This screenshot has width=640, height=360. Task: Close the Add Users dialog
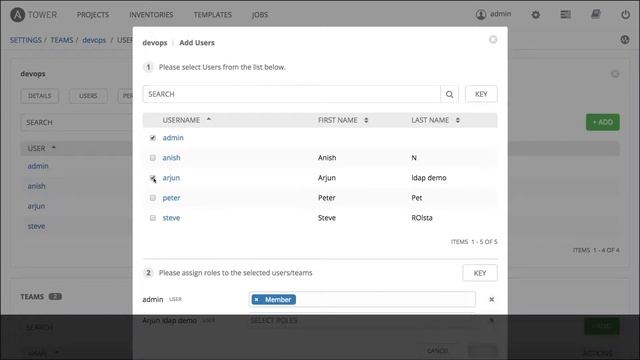[x=493, y=40]
